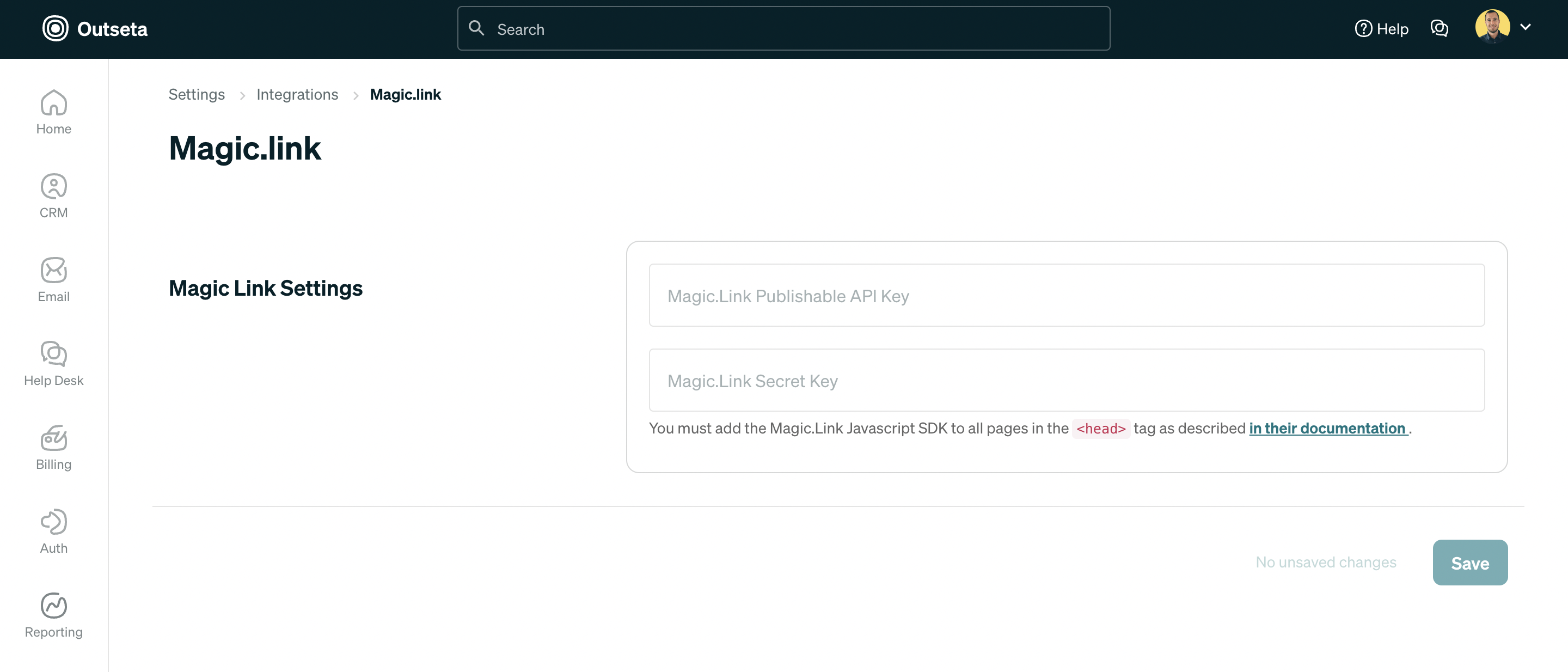Open the chat messages icon in header

coord(1439,29)
